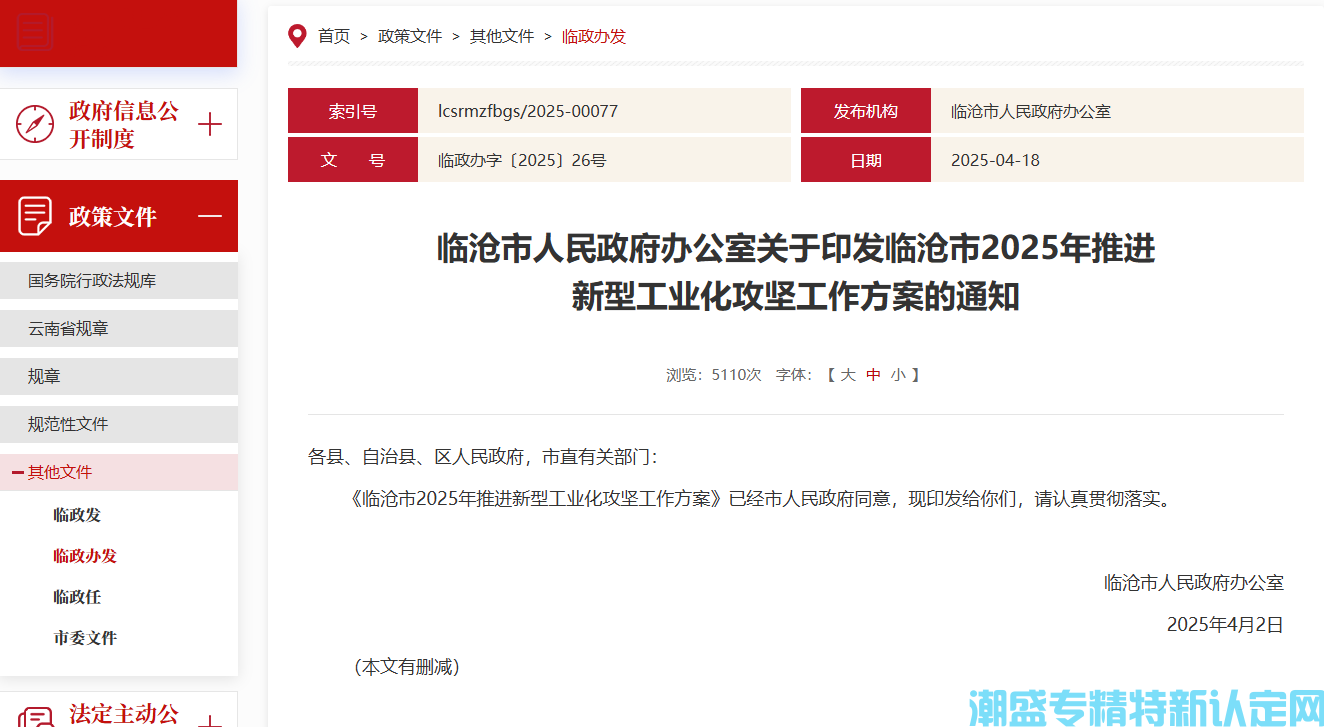
Task: Click 临政办发 in breadcrumb
Action: pyautogui.click(x=594, y=36)
